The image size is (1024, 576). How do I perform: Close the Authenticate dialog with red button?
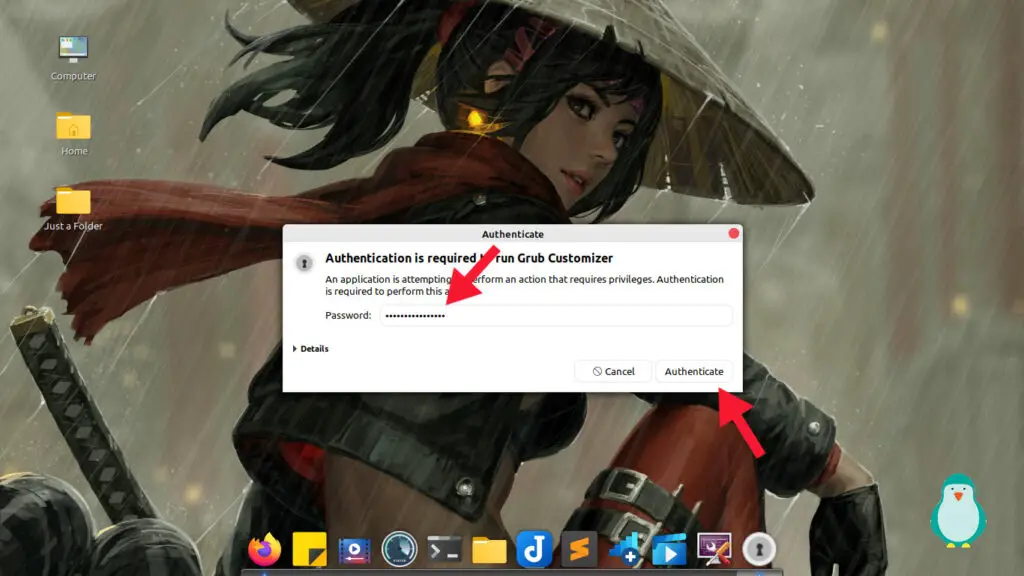733,233
